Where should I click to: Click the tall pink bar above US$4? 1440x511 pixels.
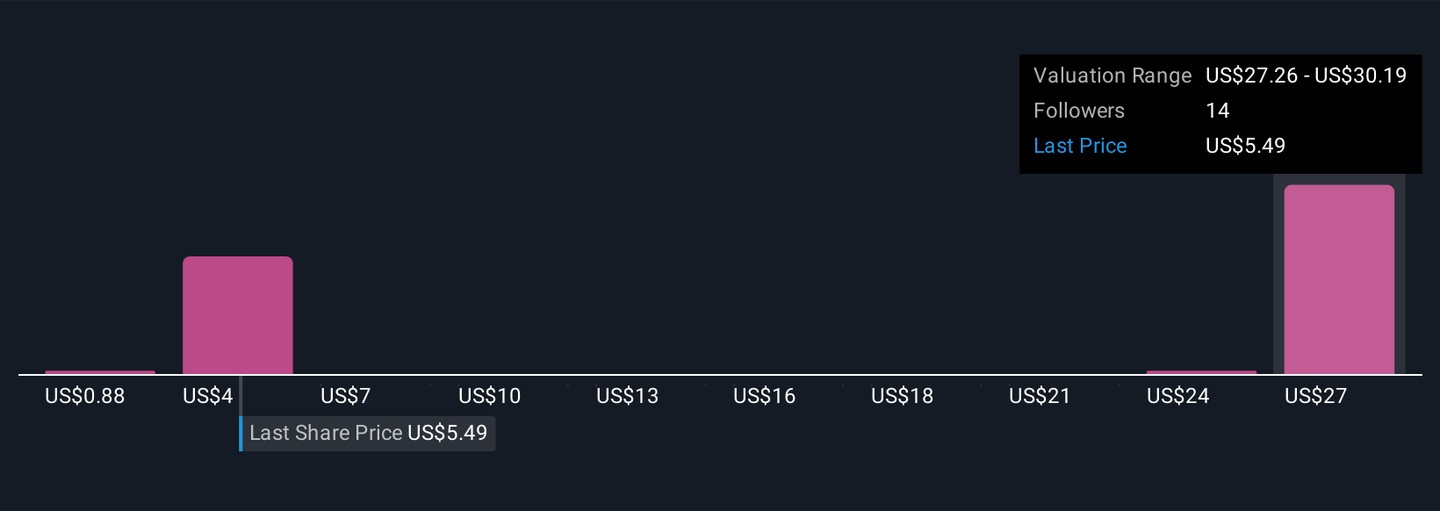(238, 315)
